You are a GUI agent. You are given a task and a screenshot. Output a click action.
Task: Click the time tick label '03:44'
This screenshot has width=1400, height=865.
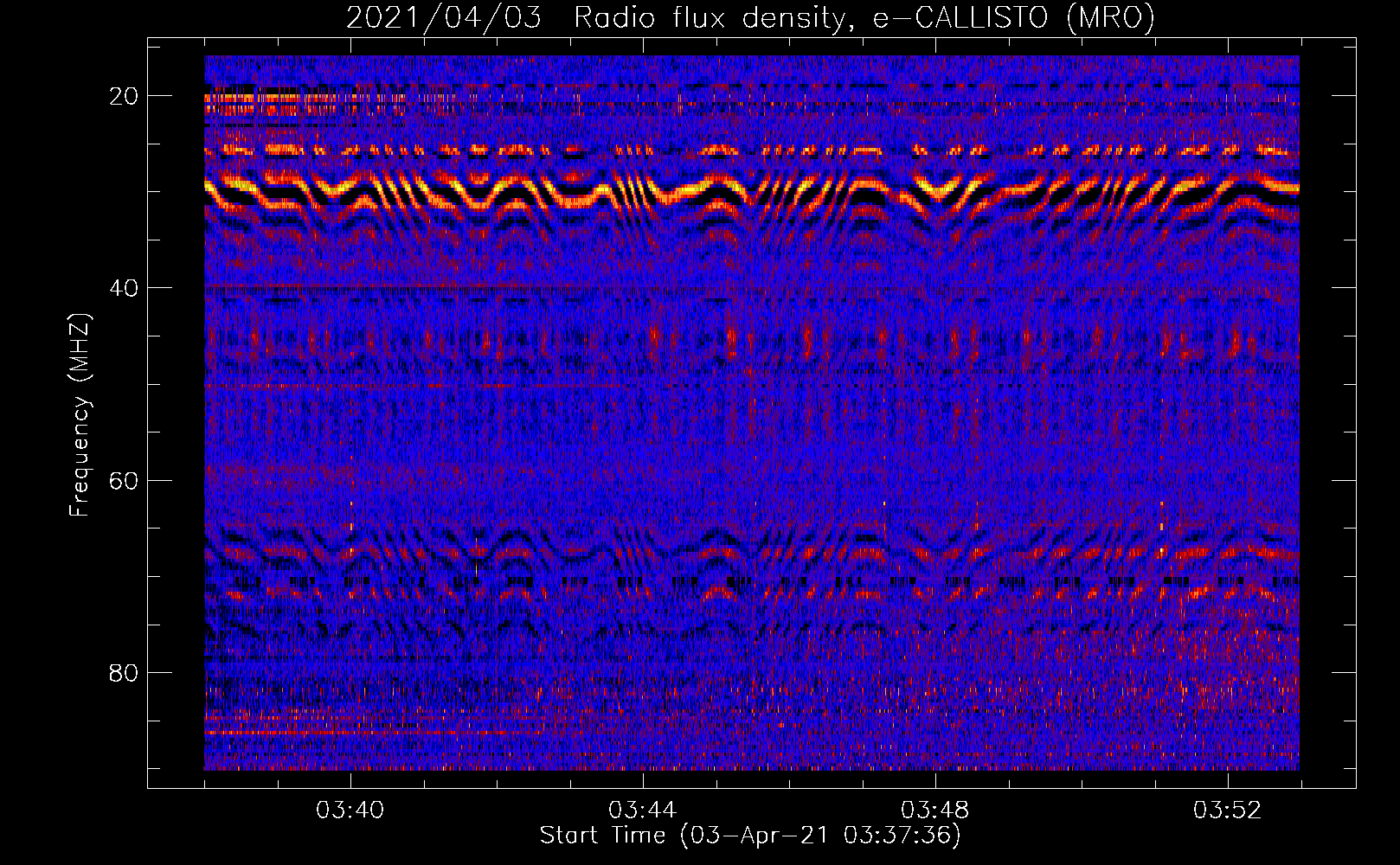point(642,810)
